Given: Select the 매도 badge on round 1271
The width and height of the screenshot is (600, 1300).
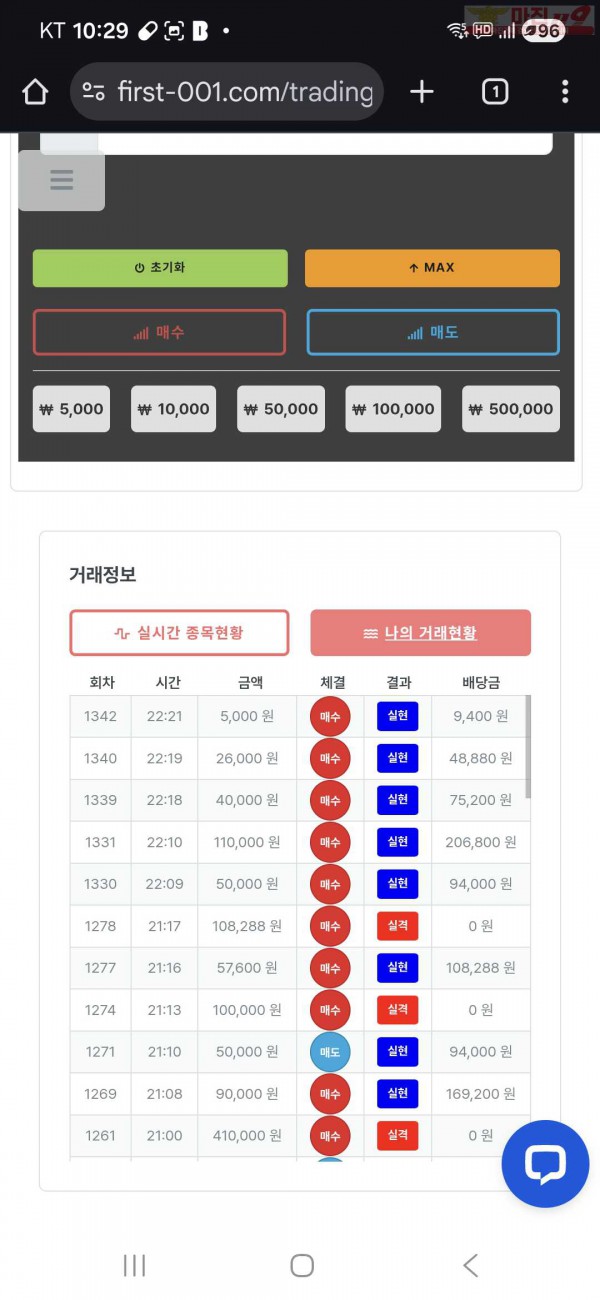Looking at the screenshot, I should click(330, 1052).
